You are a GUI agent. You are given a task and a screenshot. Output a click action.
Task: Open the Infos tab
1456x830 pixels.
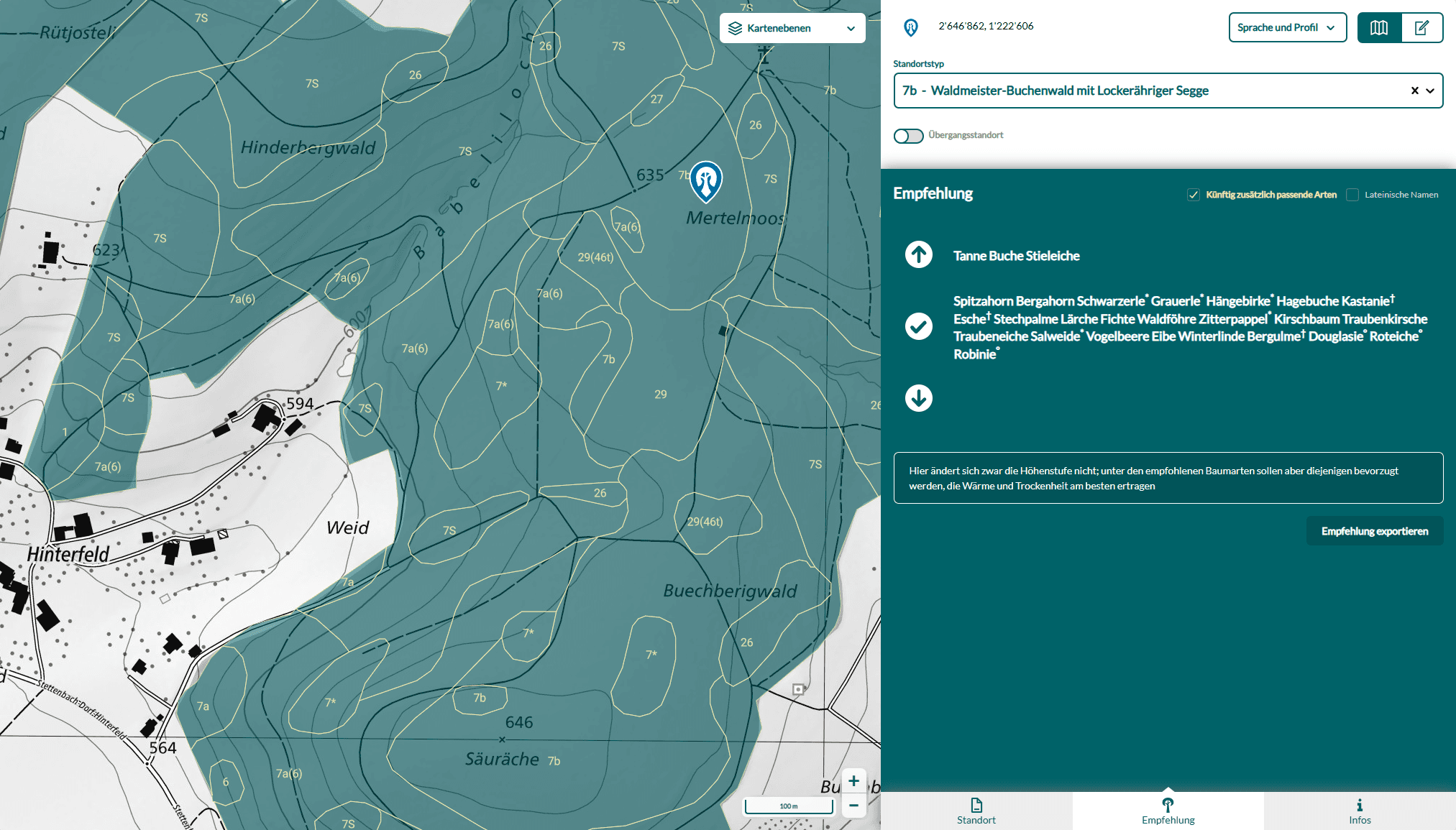pos(1359,811)
